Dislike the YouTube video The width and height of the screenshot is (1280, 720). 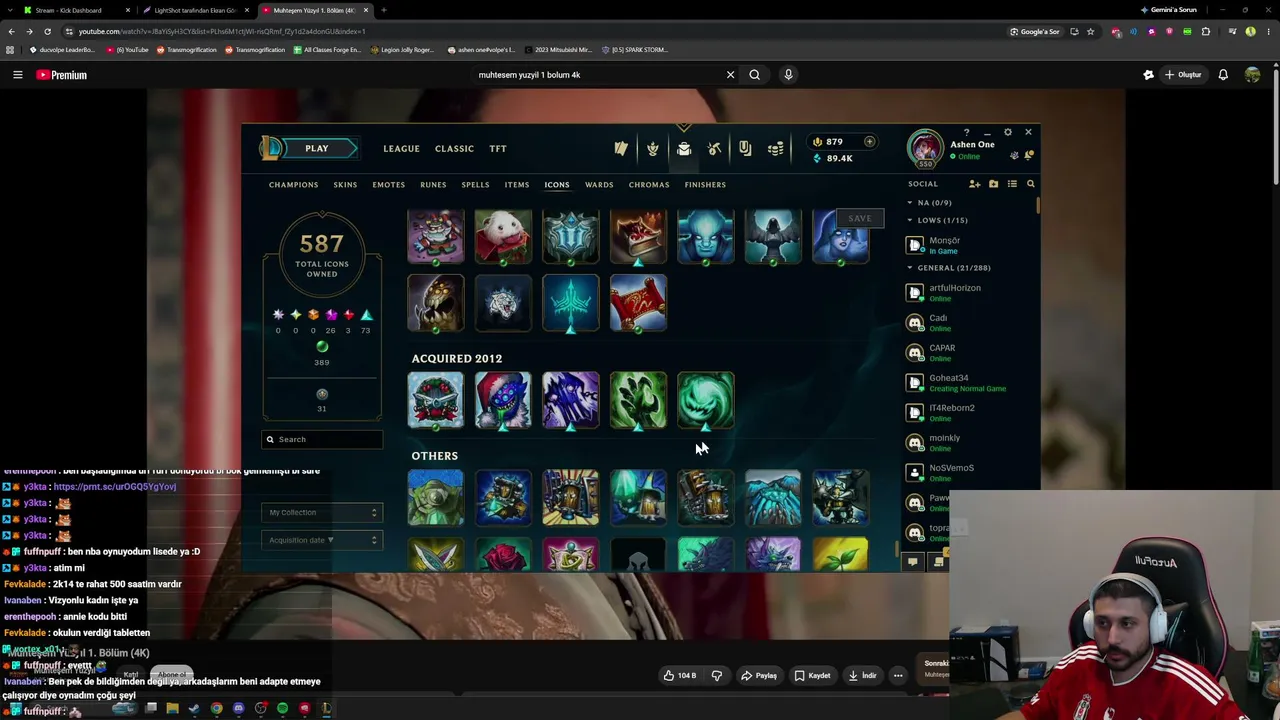click(717, 676)
